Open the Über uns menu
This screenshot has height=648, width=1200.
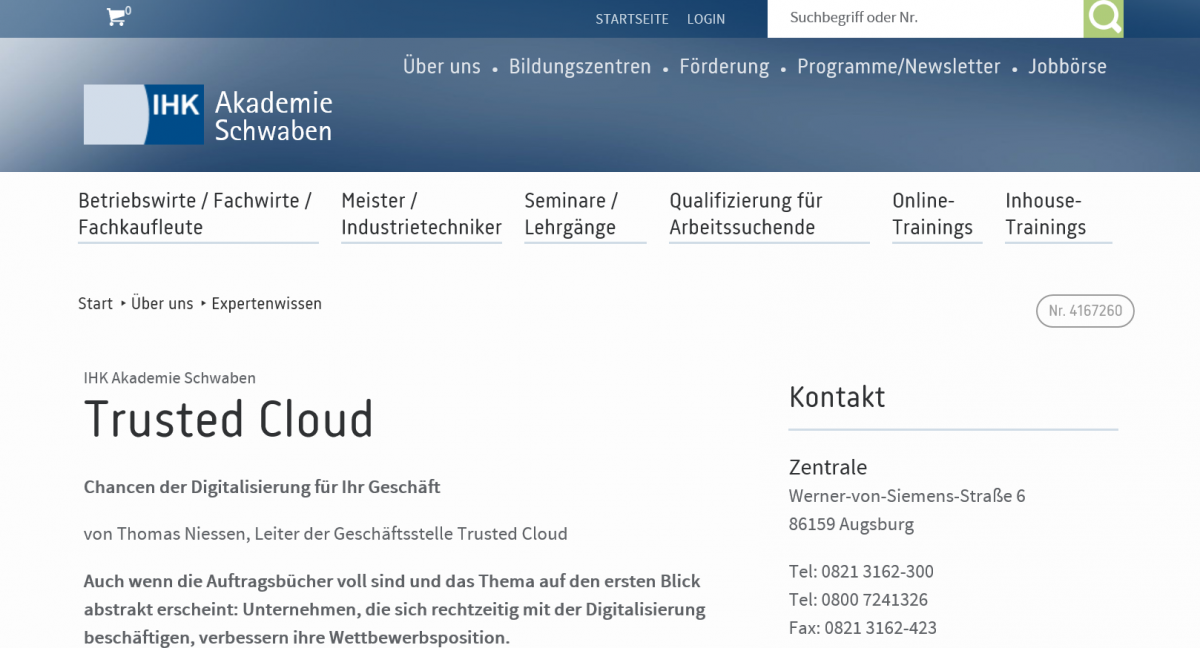tap(442, 66)
